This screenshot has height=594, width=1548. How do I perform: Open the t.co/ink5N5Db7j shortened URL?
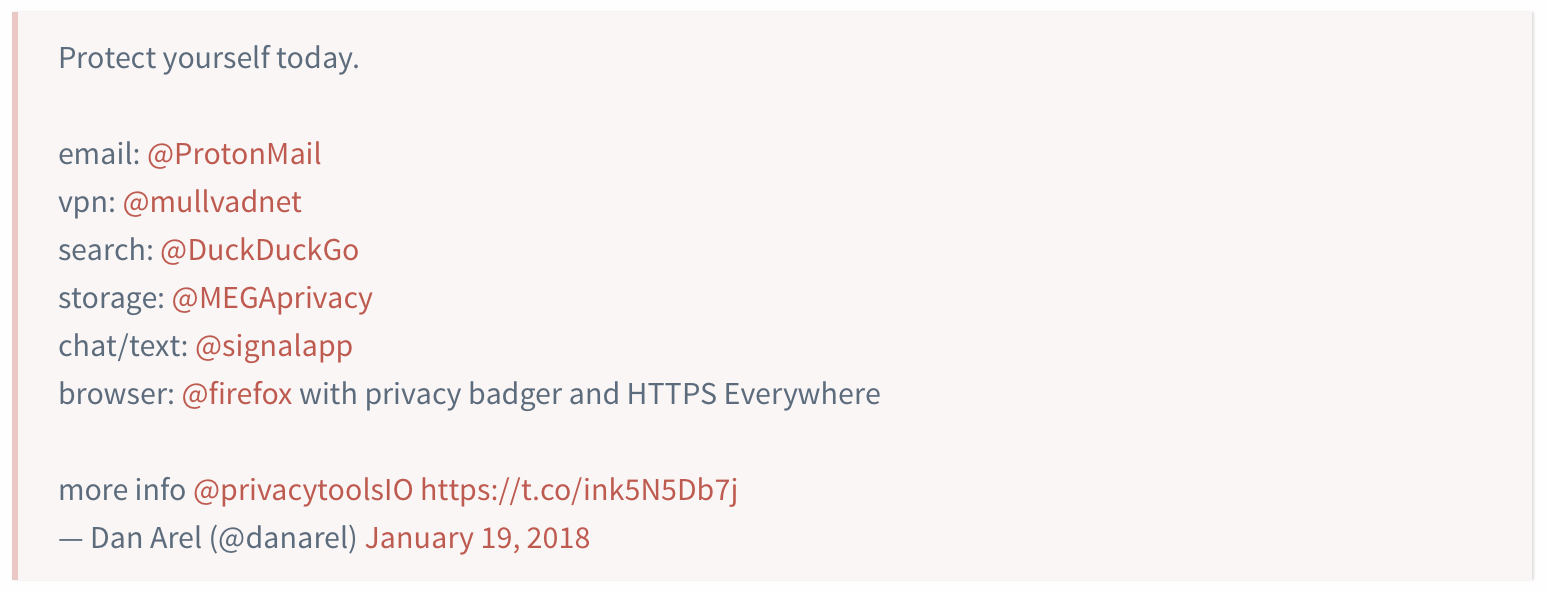click(x=579, y=490)
